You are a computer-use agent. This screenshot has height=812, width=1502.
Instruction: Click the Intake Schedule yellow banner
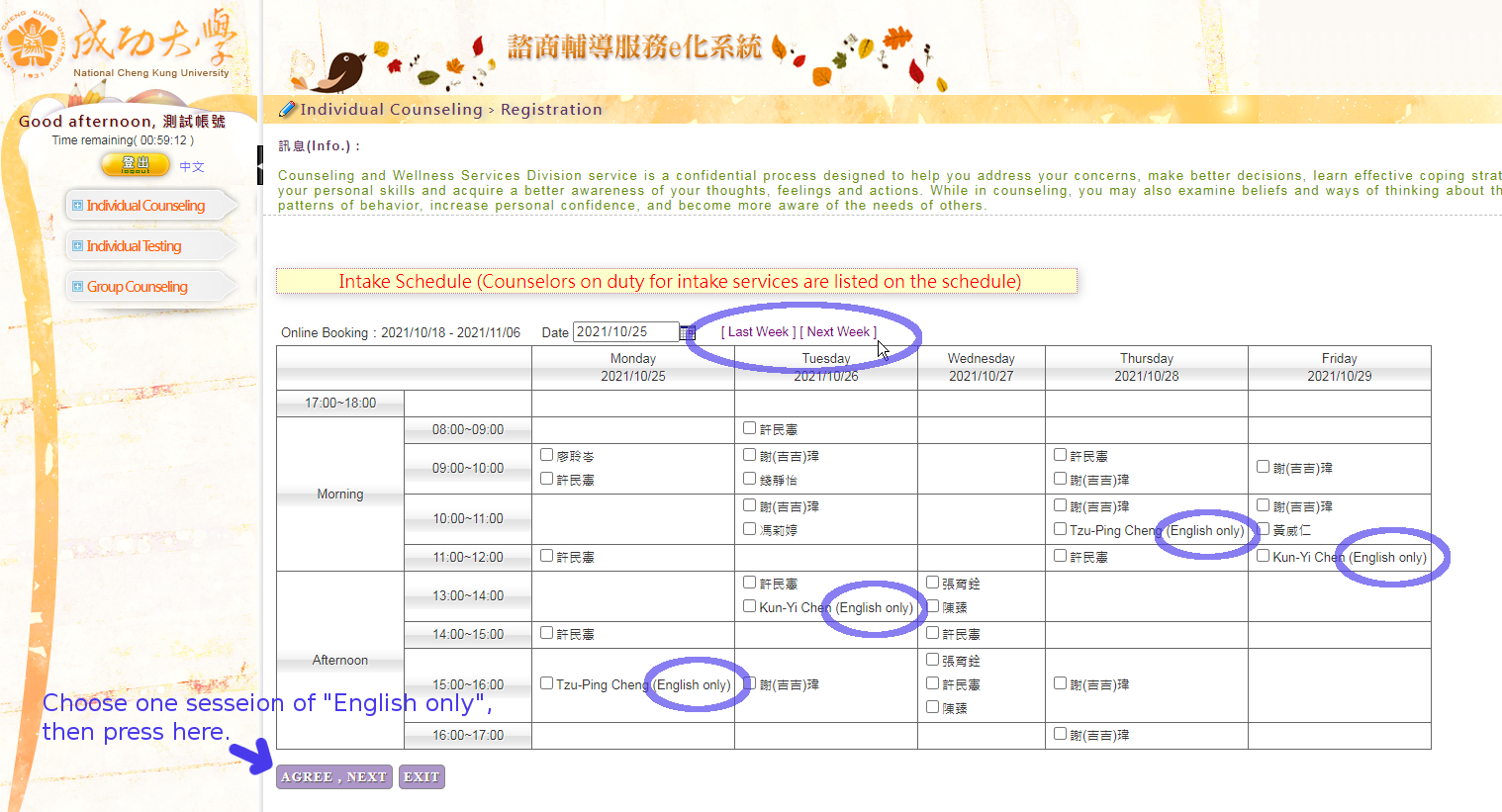point(677,281)
